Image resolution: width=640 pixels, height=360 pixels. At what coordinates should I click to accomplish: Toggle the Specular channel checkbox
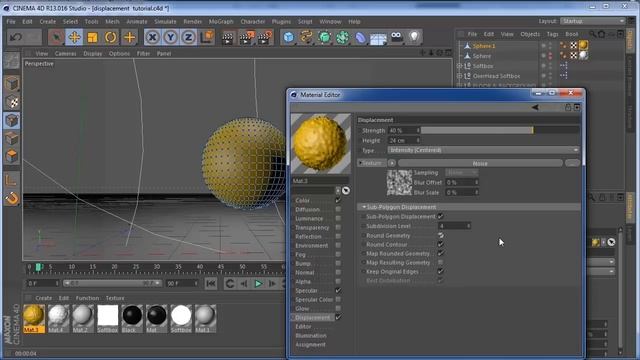[x=338, y=290]
